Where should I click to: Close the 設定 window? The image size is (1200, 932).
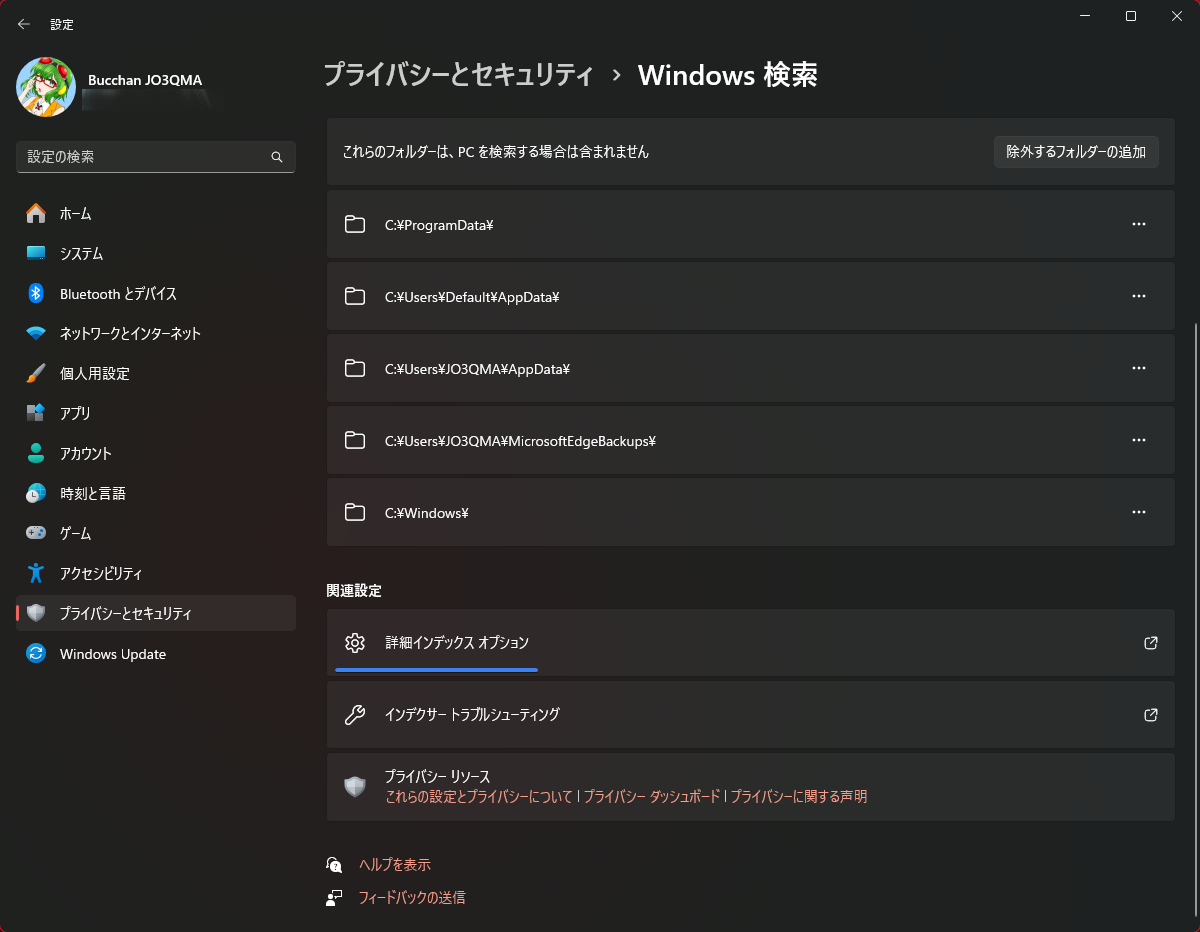1176,16
